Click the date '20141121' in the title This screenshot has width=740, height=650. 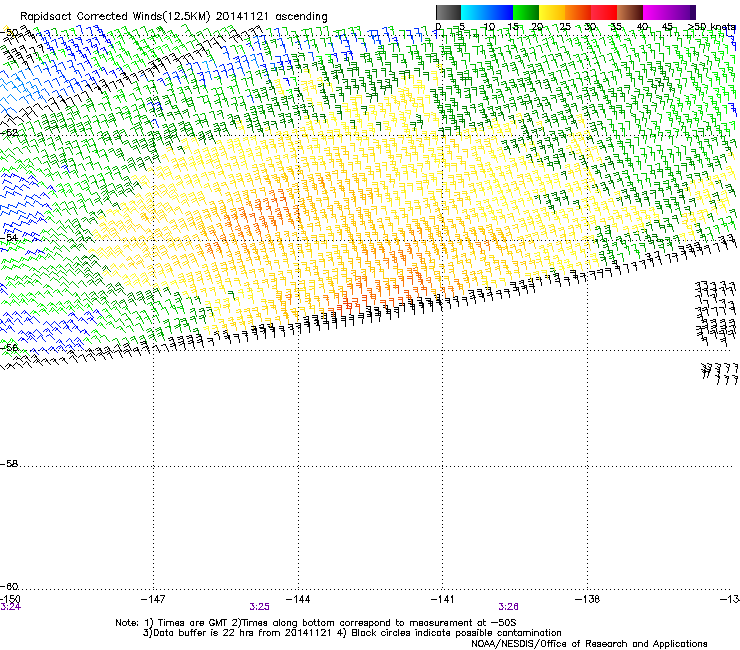242,17
